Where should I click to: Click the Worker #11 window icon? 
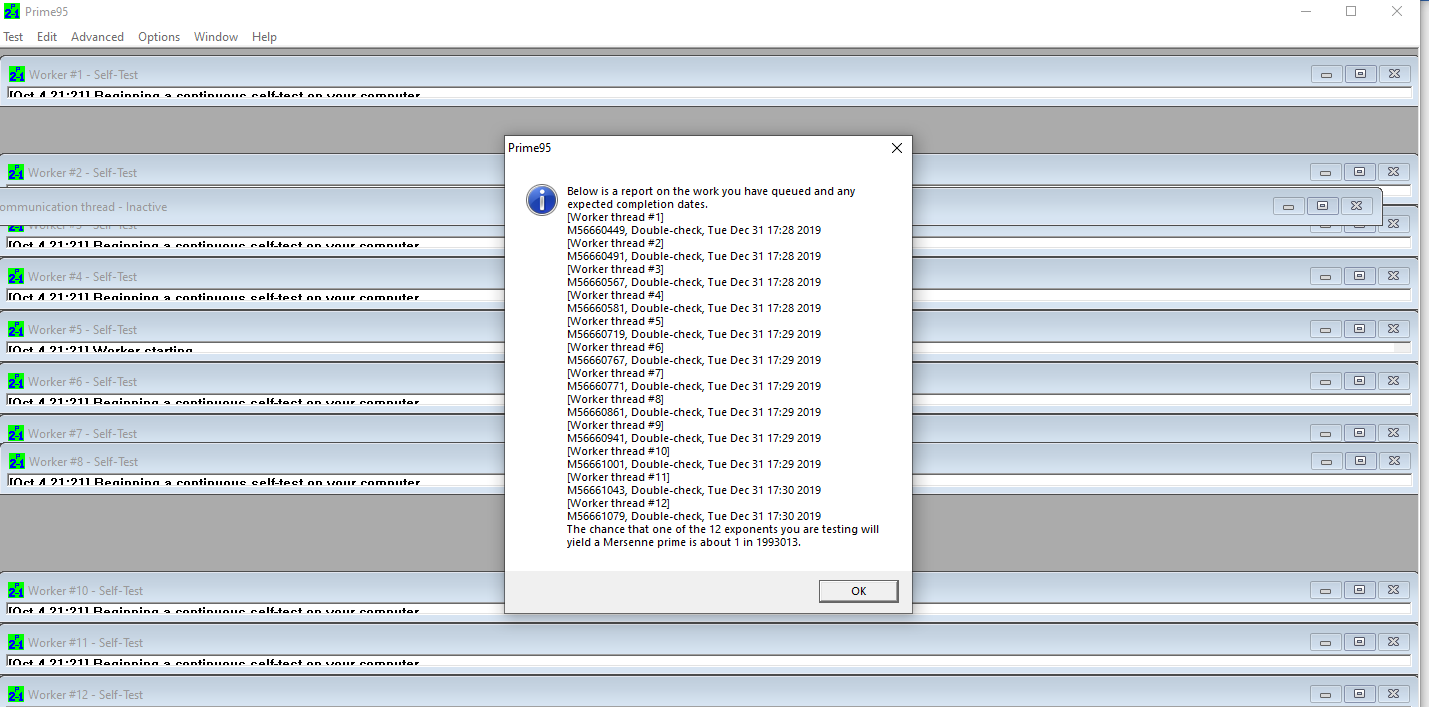[16, 642]
